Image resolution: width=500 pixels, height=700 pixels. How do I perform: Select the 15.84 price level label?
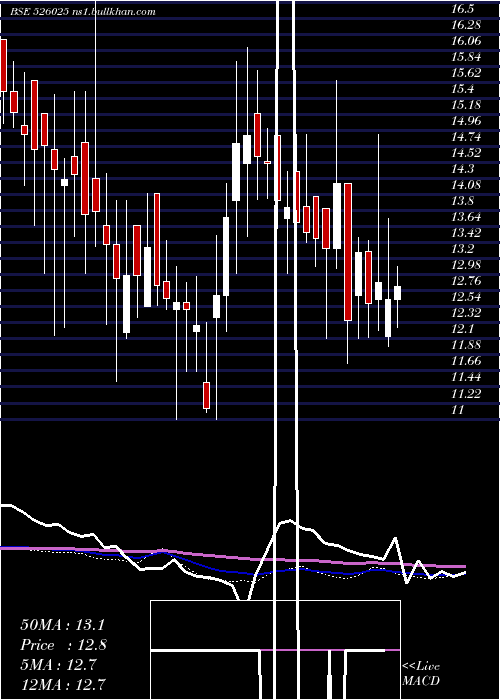[466, 57]
